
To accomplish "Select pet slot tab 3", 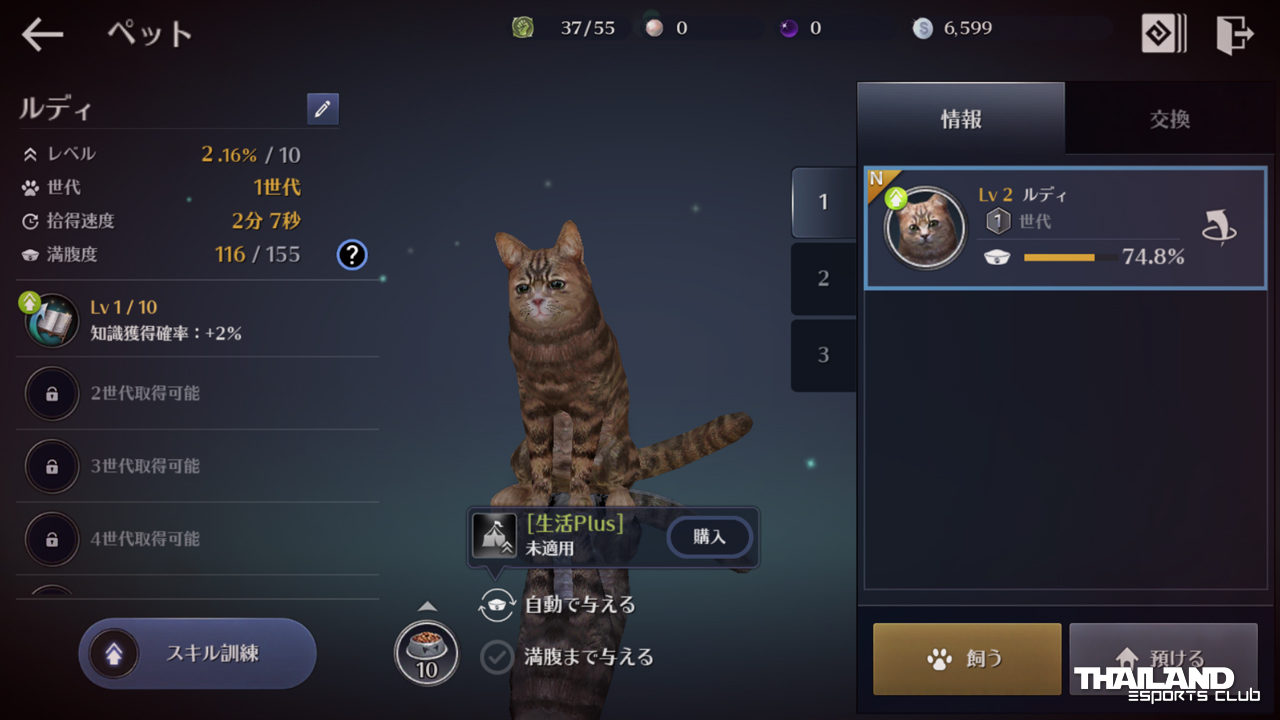I will tap(823, 354).
